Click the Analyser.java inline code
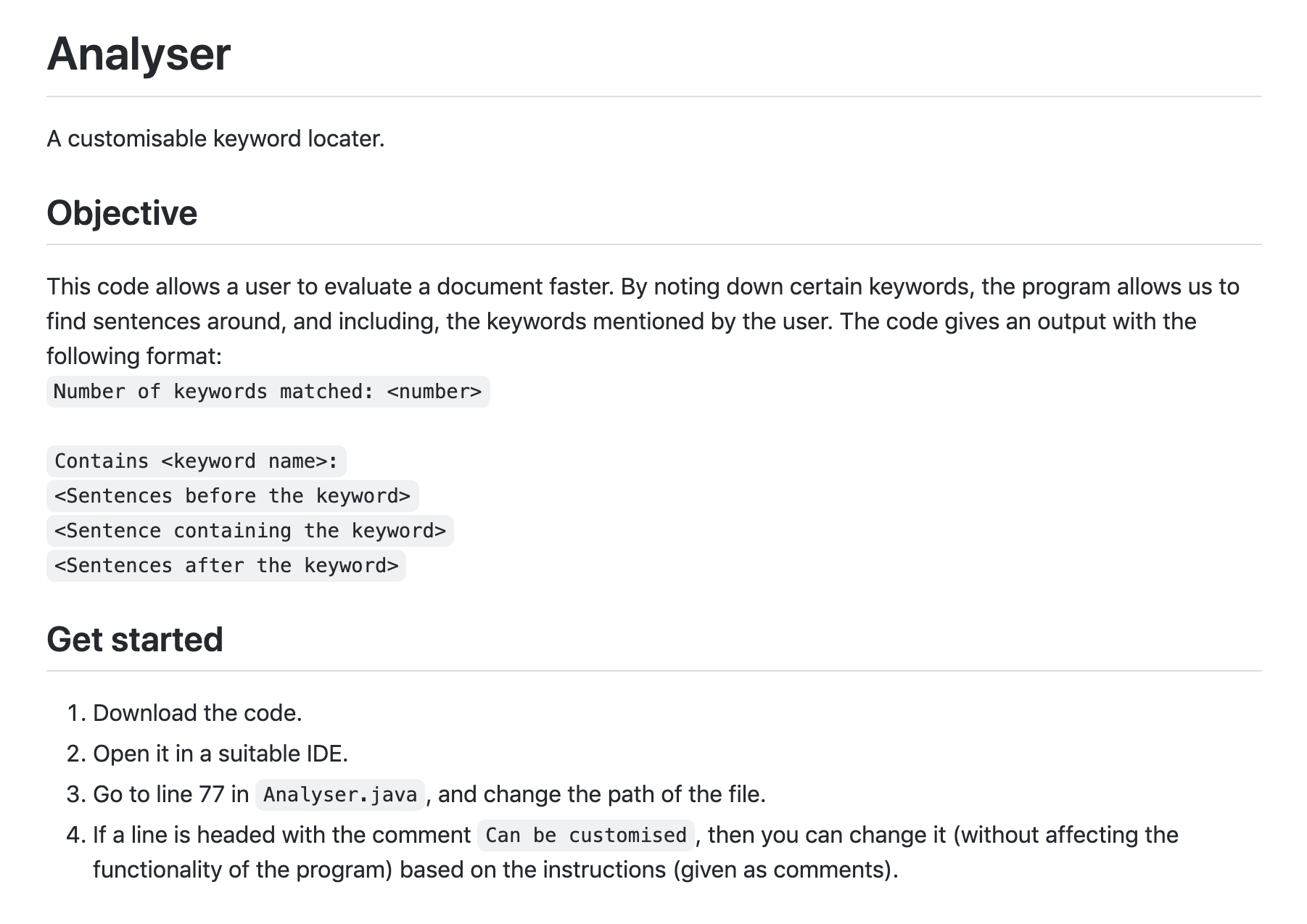This screenshot has height=924, width=1307. coord(340,795)
